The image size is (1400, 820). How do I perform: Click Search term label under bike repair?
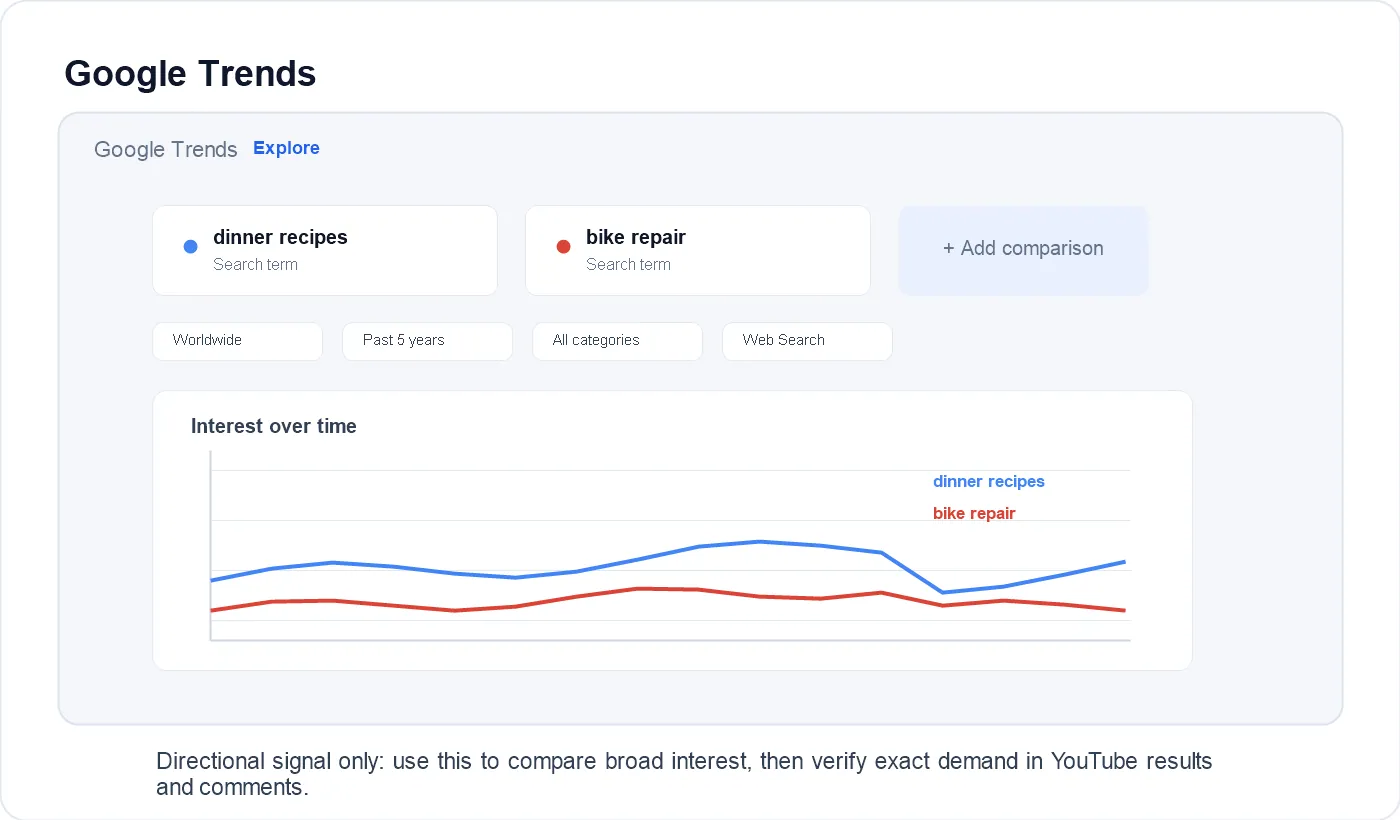click(628, 265)
